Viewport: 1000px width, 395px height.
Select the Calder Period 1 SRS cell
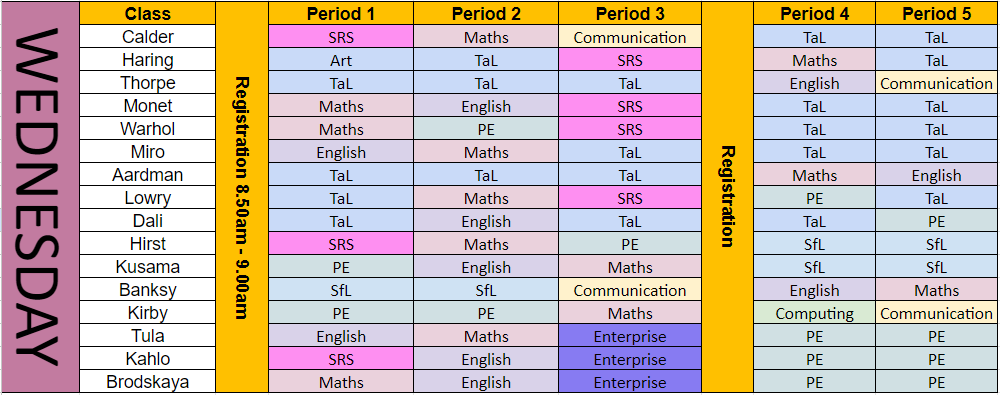(341, 37)
